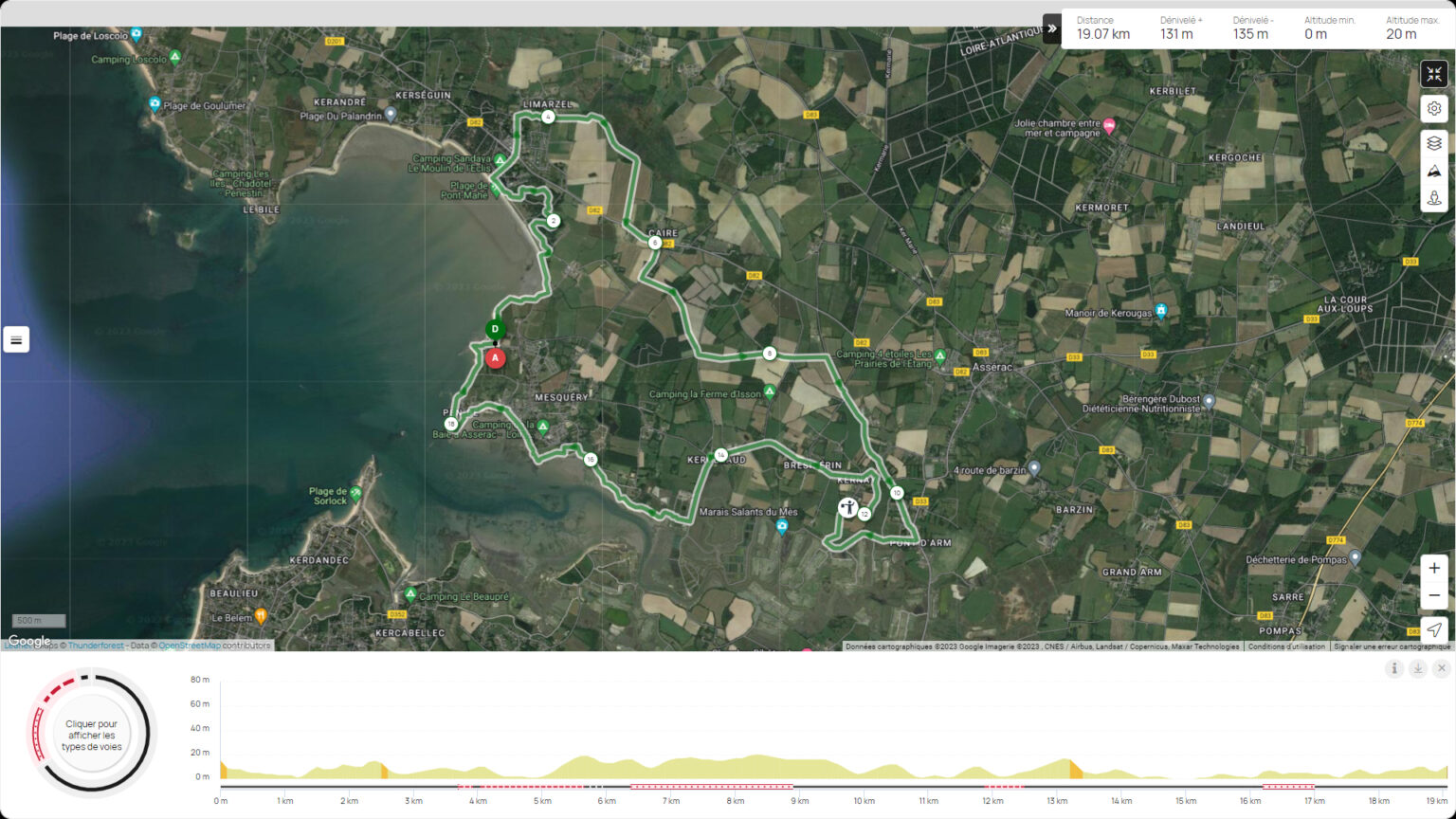This screenshot has width=1456, height=819.
Task: Click the path types donut center
Action: [92, 735]
